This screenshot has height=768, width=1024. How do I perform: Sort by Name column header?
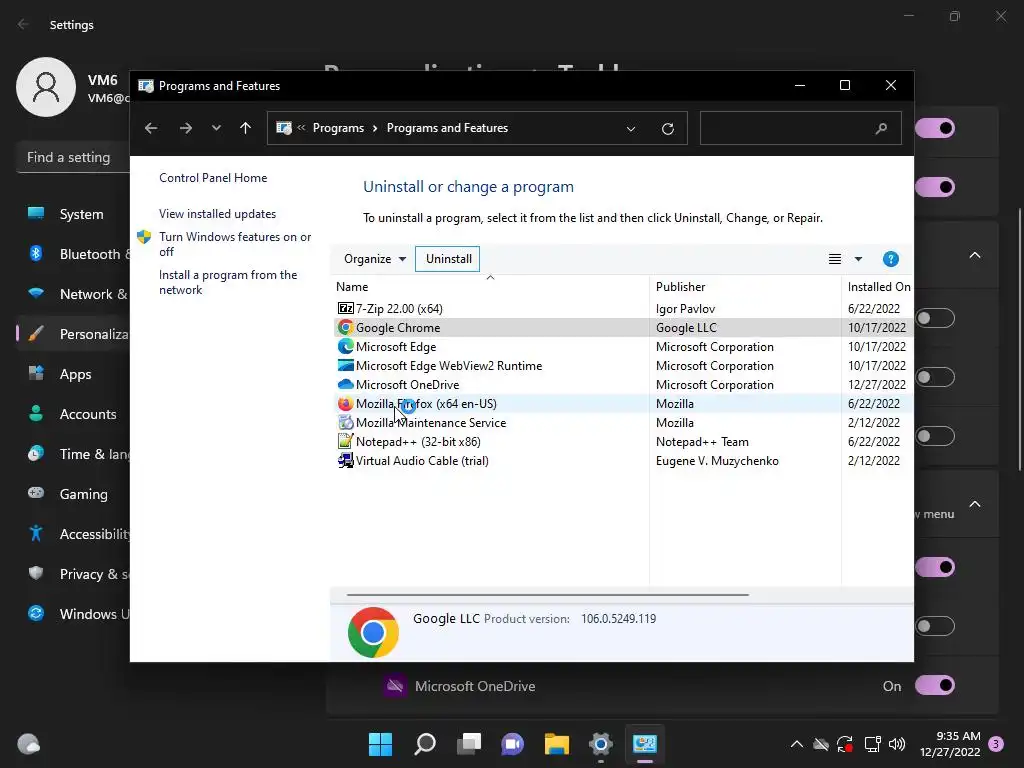490,287
